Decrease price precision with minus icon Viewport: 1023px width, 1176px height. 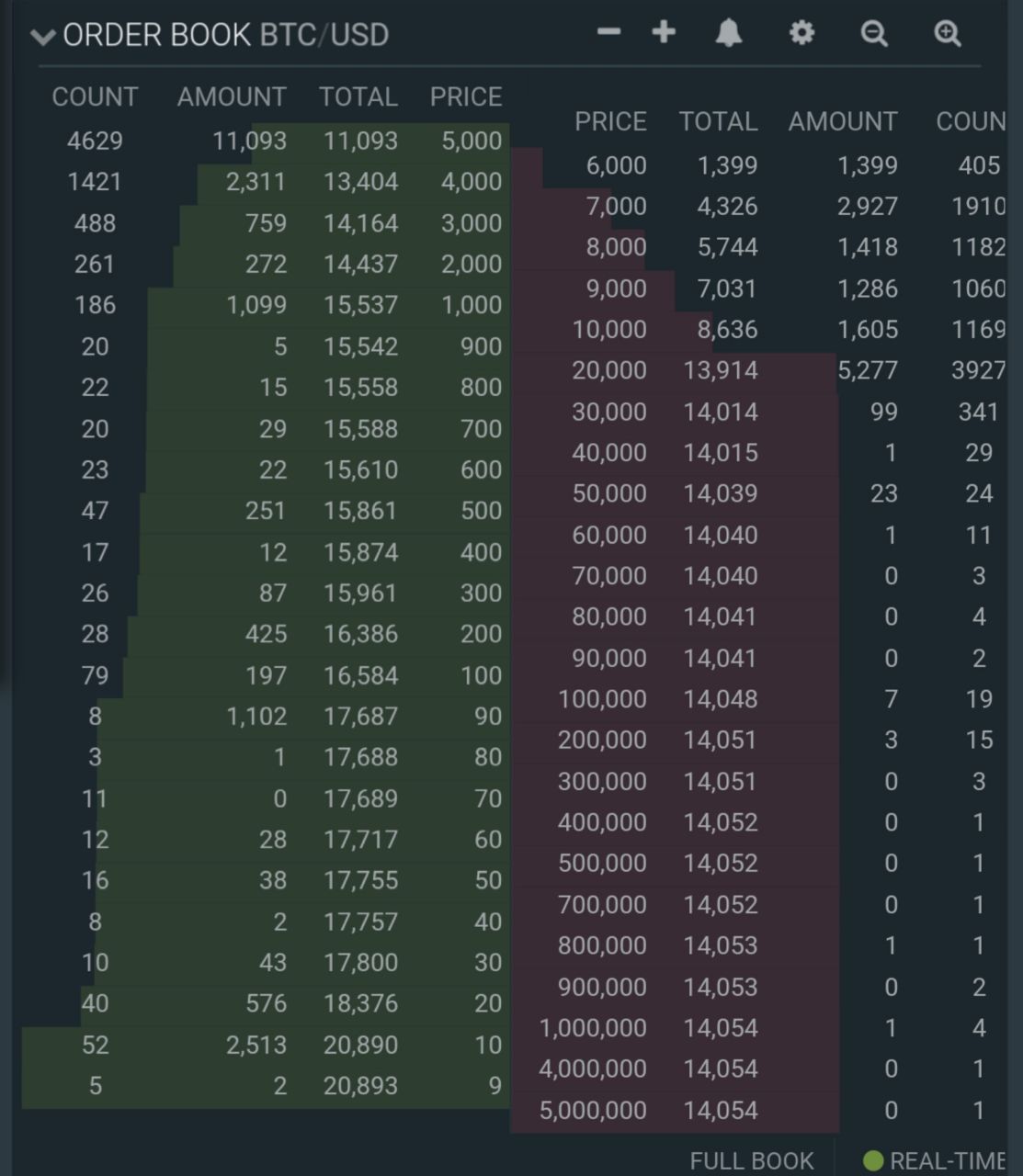[608, 33]
